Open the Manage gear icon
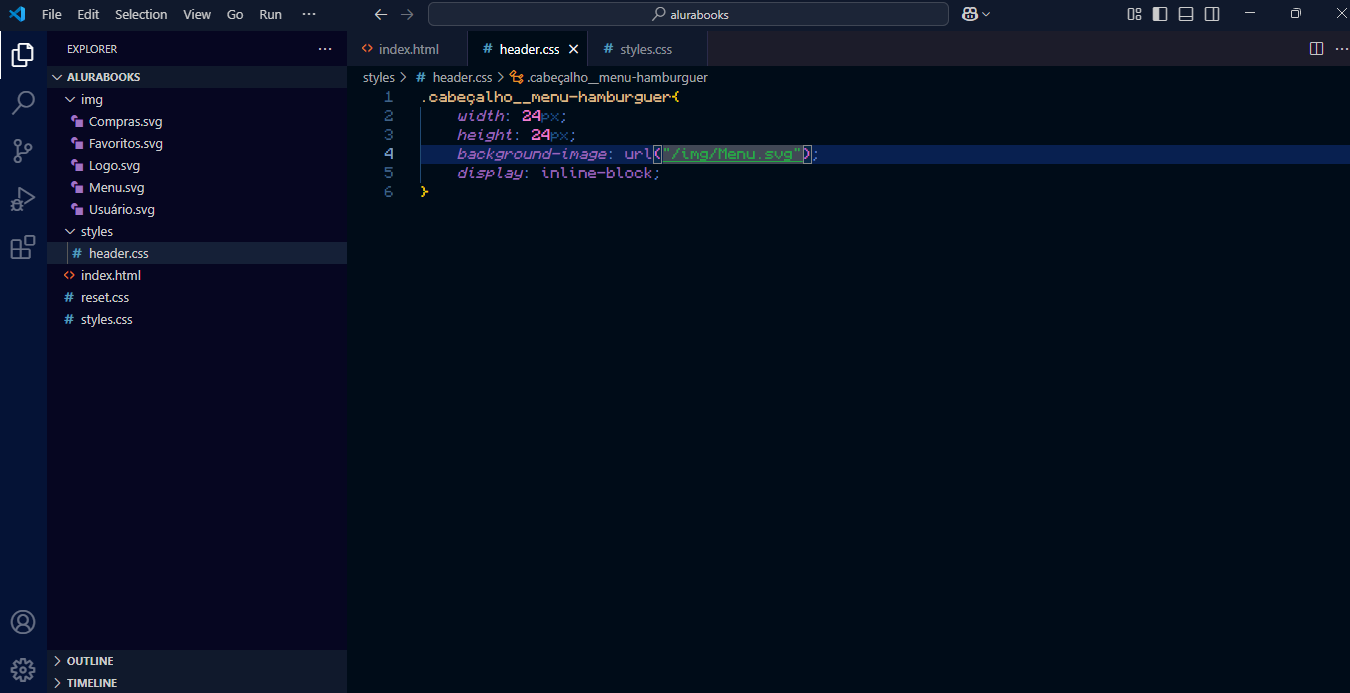Screen dimensions: 1350x693 [x=23, y=669]
